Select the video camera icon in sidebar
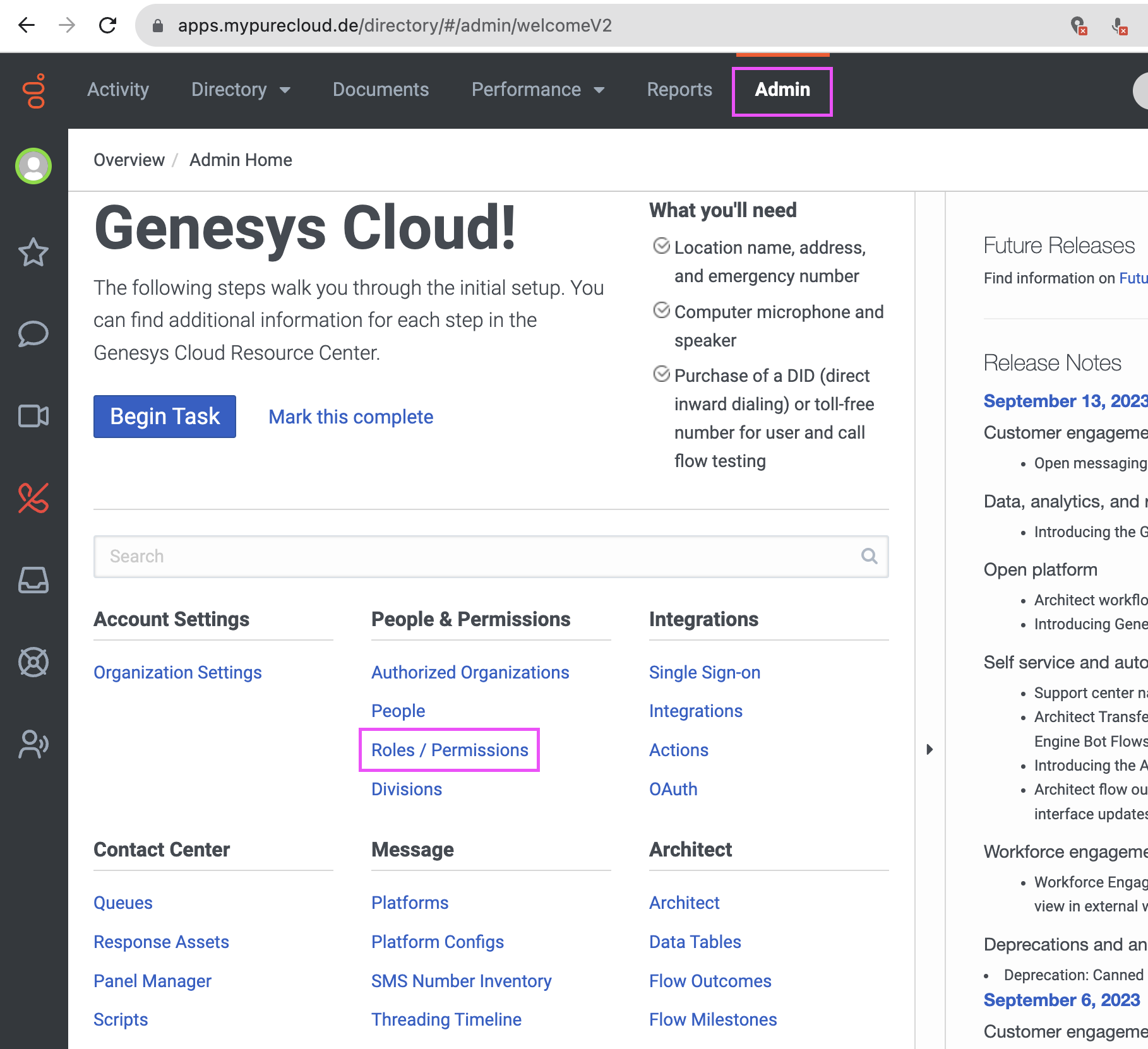1148x1049 pixels. point(33,416)
